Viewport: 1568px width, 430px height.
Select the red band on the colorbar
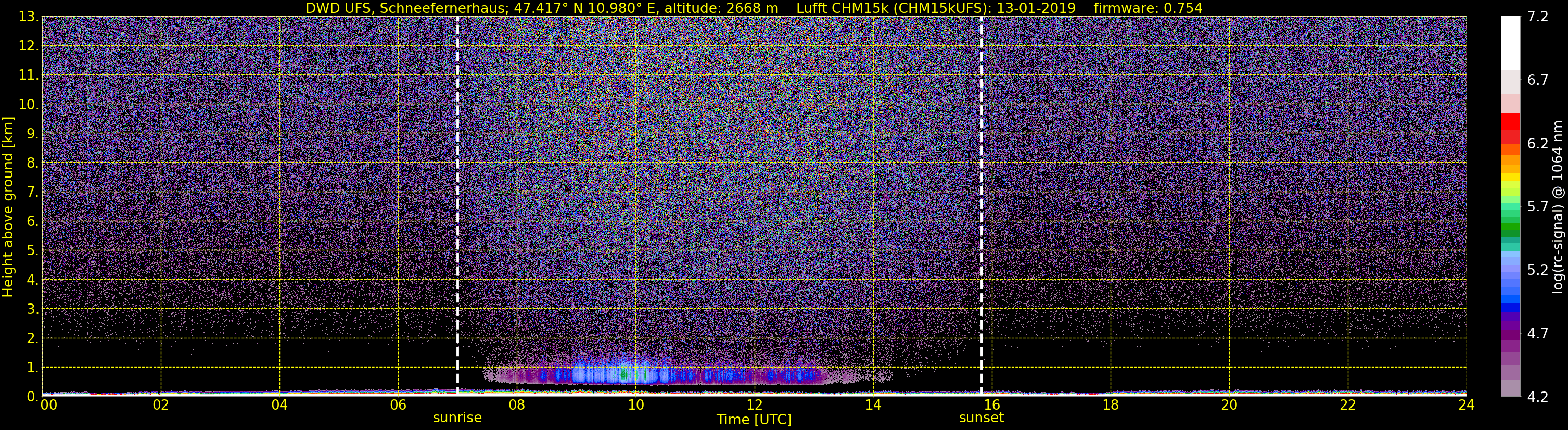(x=1510, y=122)
